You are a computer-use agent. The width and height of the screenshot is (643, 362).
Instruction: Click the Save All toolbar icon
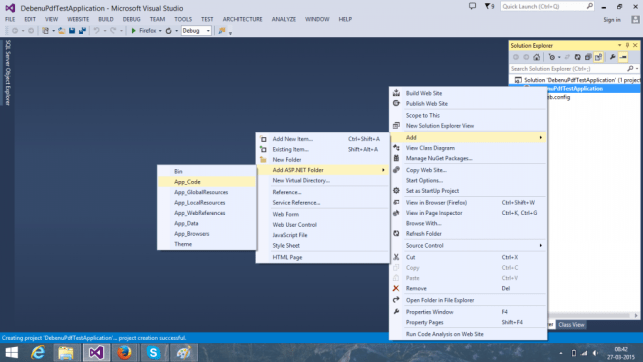[82, 31]
